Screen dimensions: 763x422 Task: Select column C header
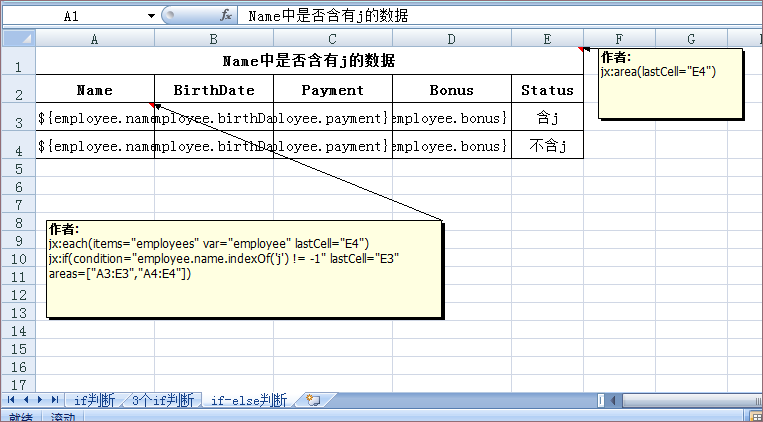332,38
